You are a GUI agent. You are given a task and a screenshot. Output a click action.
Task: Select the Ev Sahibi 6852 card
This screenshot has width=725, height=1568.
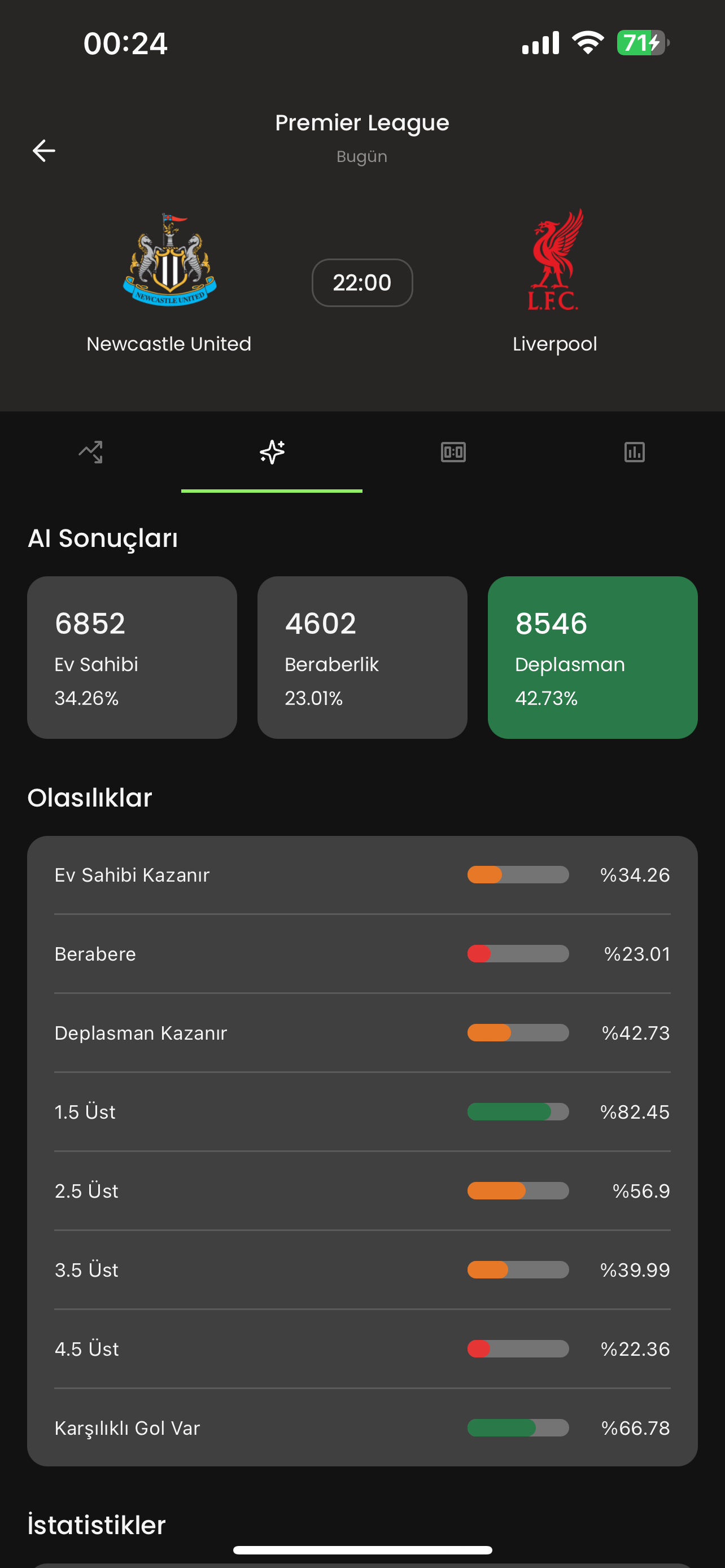point(132,658)
